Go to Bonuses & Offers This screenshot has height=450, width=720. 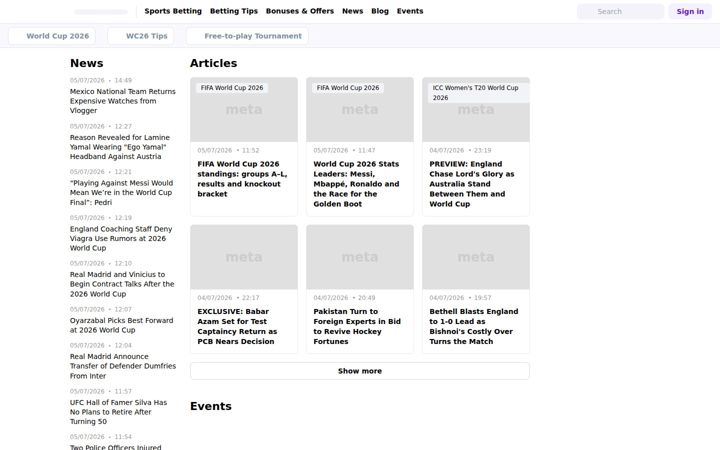[300, 11]
